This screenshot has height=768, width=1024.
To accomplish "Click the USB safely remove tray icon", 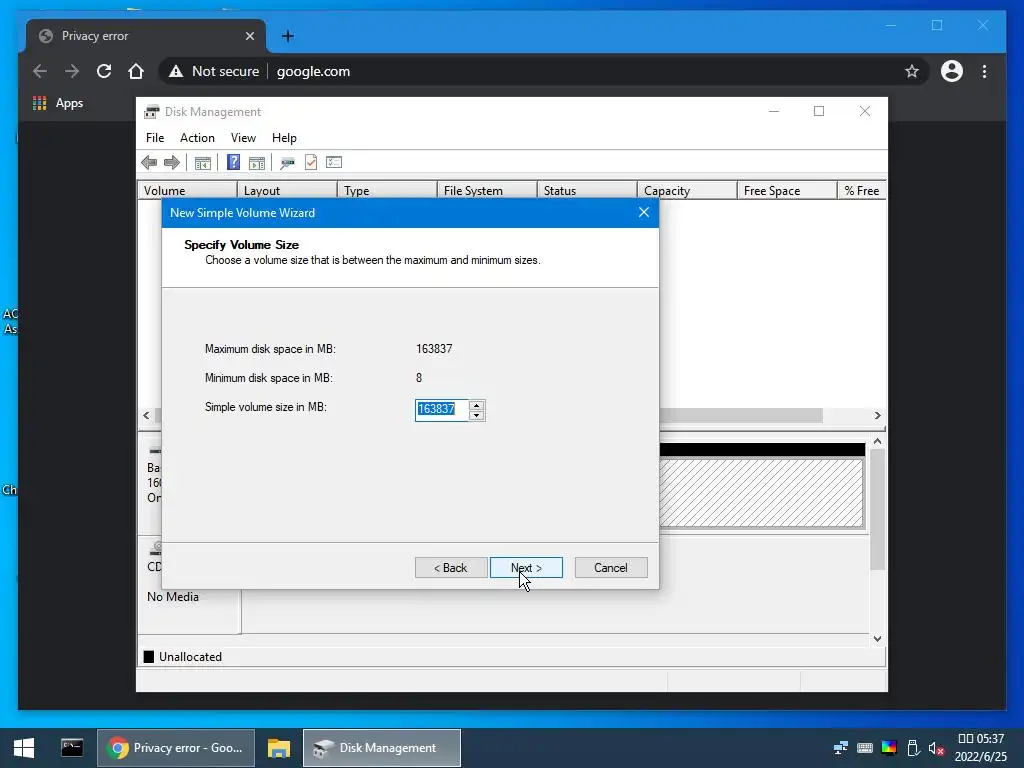I will coord(913,748).
